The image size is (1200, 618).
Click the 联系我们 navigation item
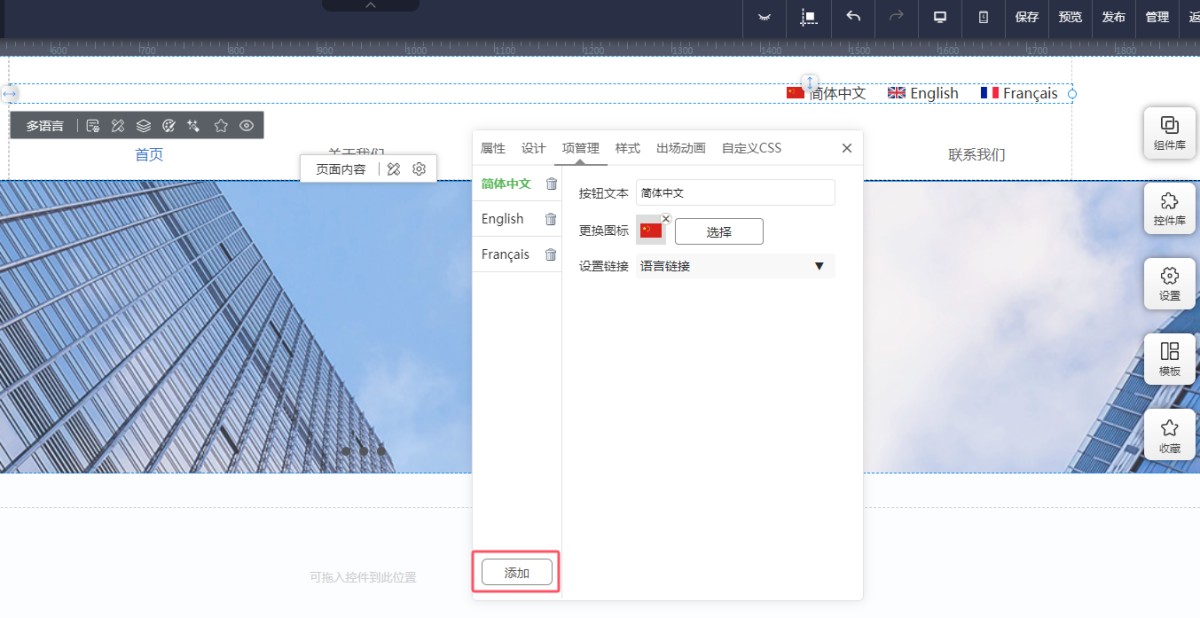(x=977, y=154)
